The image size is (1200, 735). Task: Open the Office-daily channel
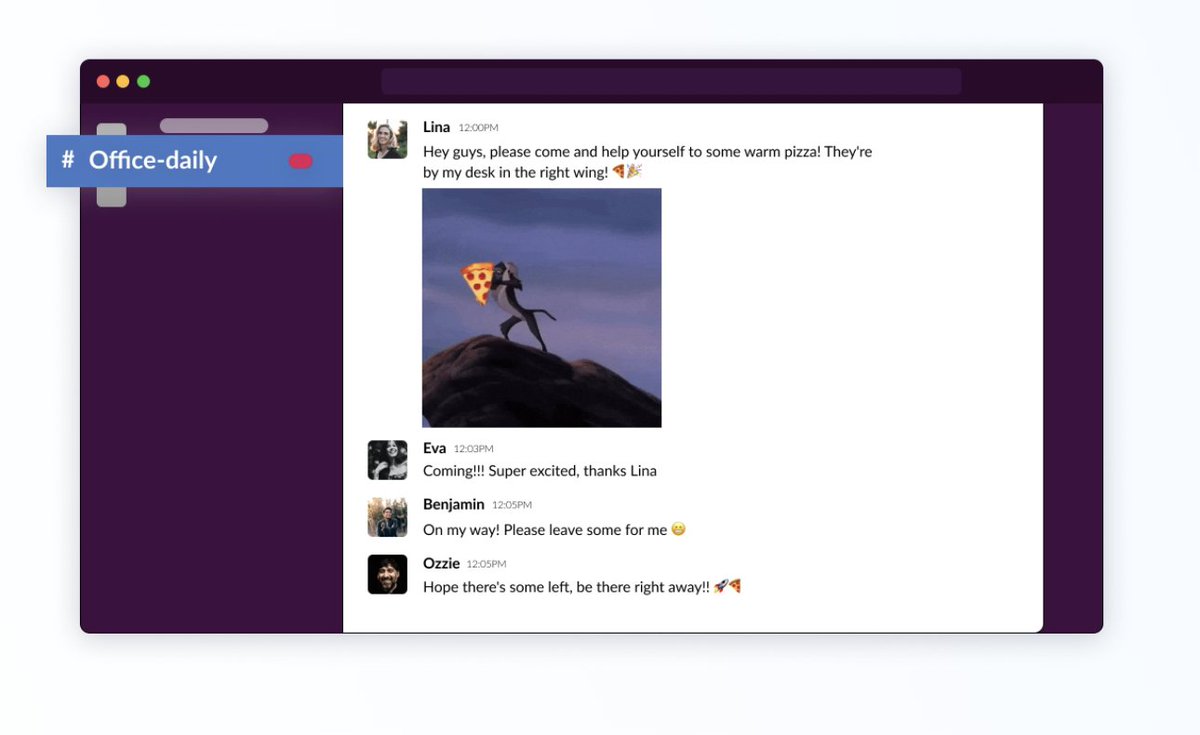pos(195,161)
